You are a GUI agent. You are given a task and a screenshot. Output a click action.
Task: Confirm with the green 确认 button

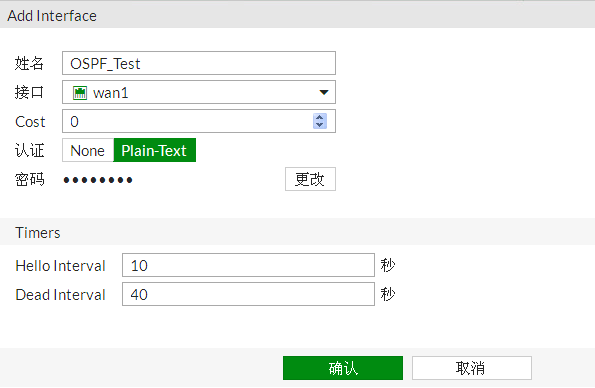pos(343,368)
